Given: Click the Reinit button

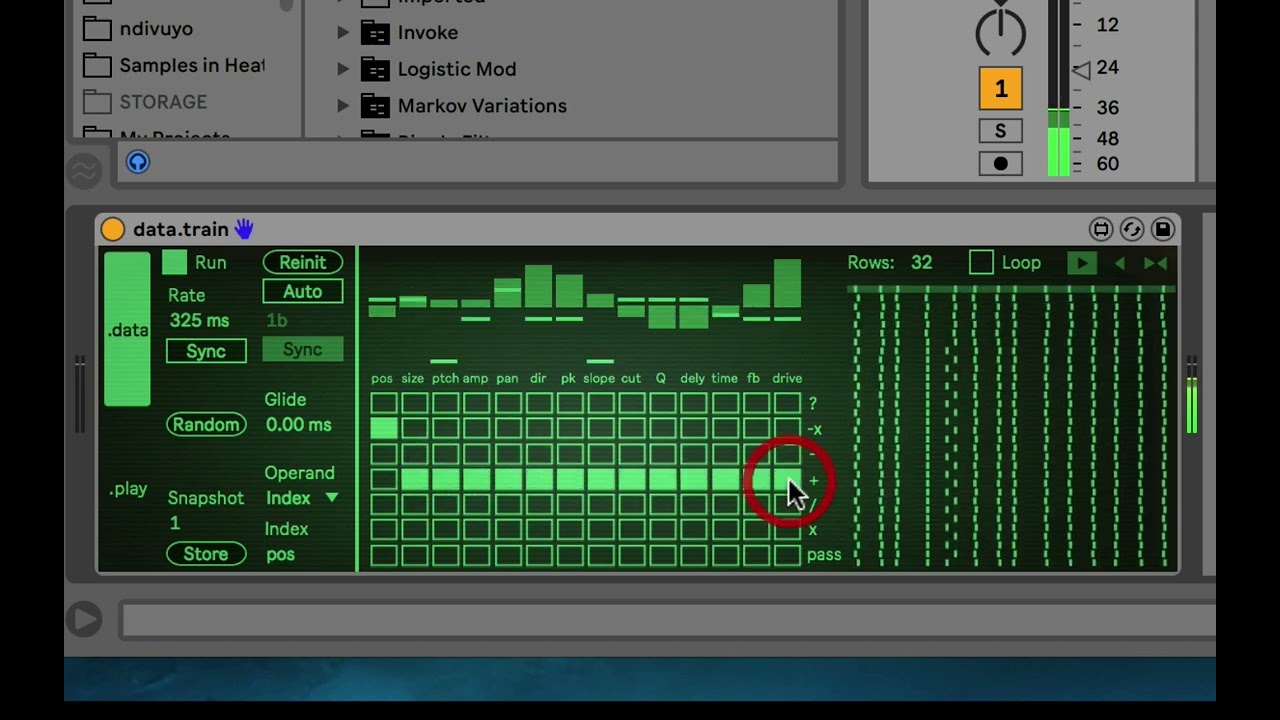Looking at the screenshot, I should coord(302,262).
